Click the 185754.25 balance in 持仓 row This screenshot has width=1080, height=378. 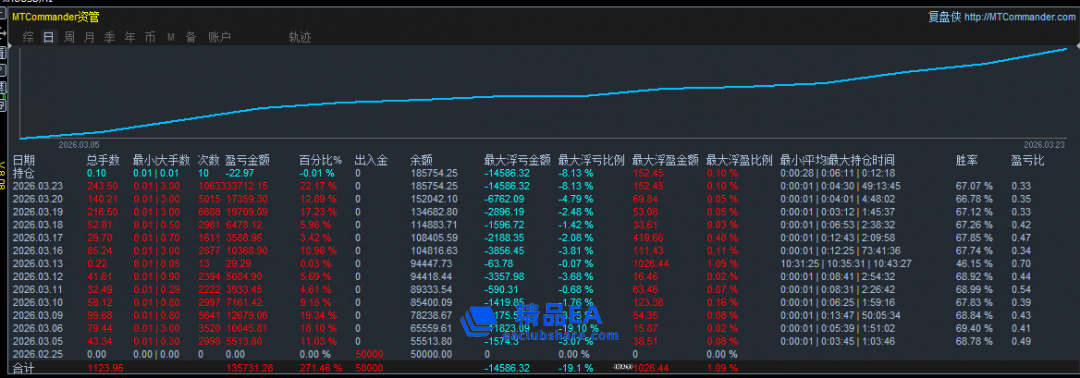[434, 173]
